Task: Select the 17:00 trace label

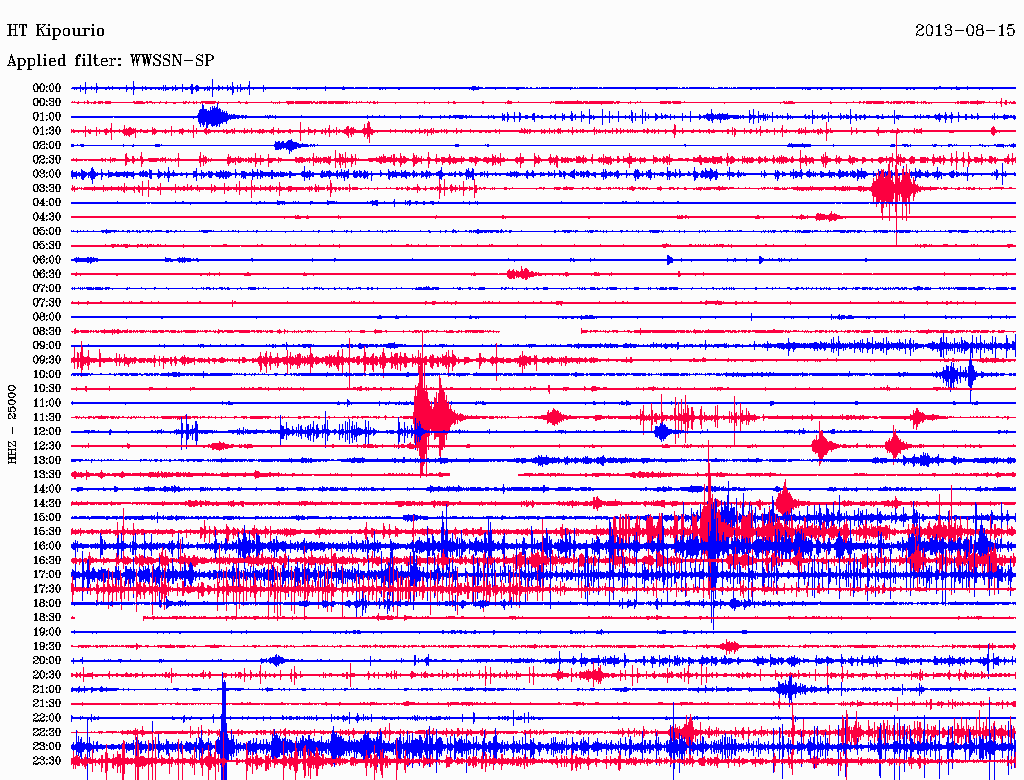Action: click(47, 575)
